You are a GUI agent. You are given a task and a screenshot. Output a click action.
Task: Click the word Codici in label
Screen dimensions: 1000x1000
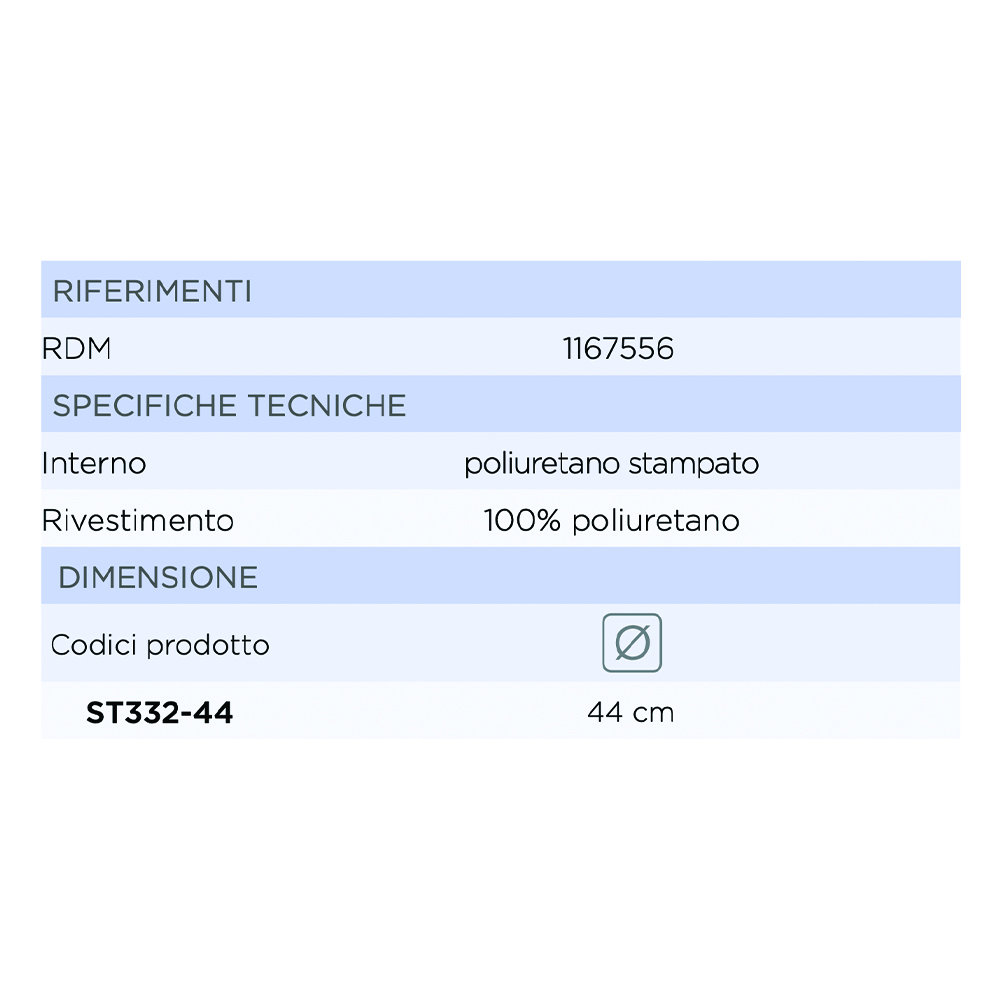point(94,645)
